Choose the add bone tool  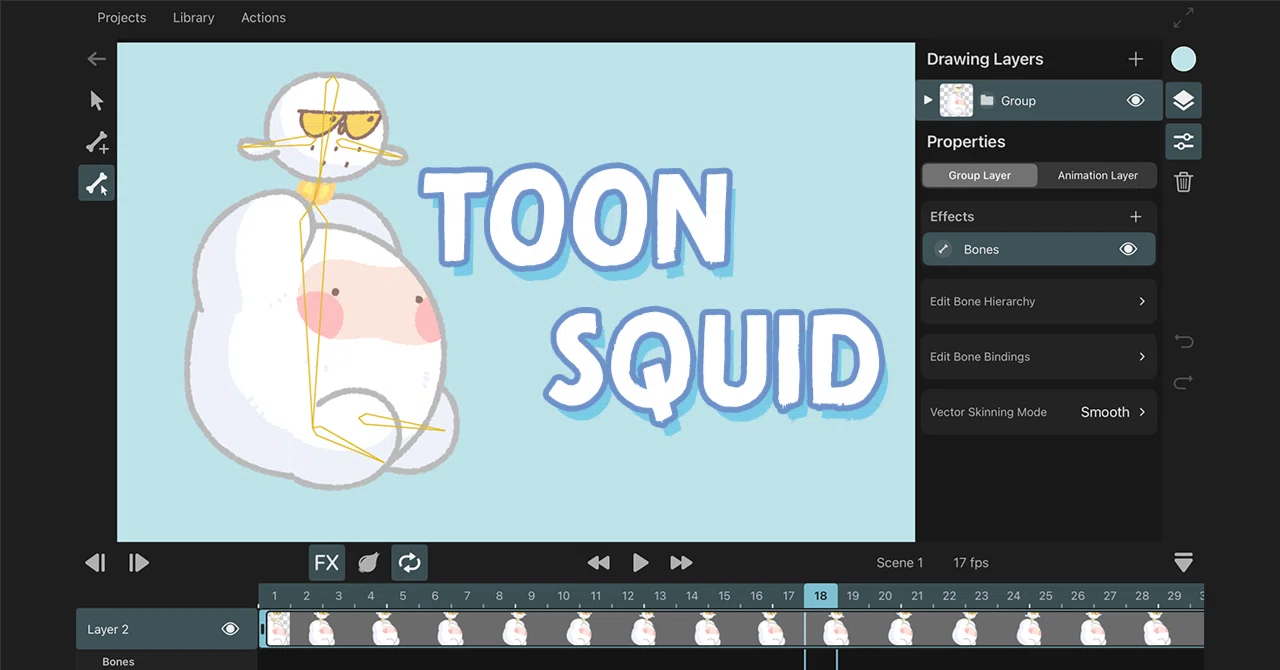96,143
